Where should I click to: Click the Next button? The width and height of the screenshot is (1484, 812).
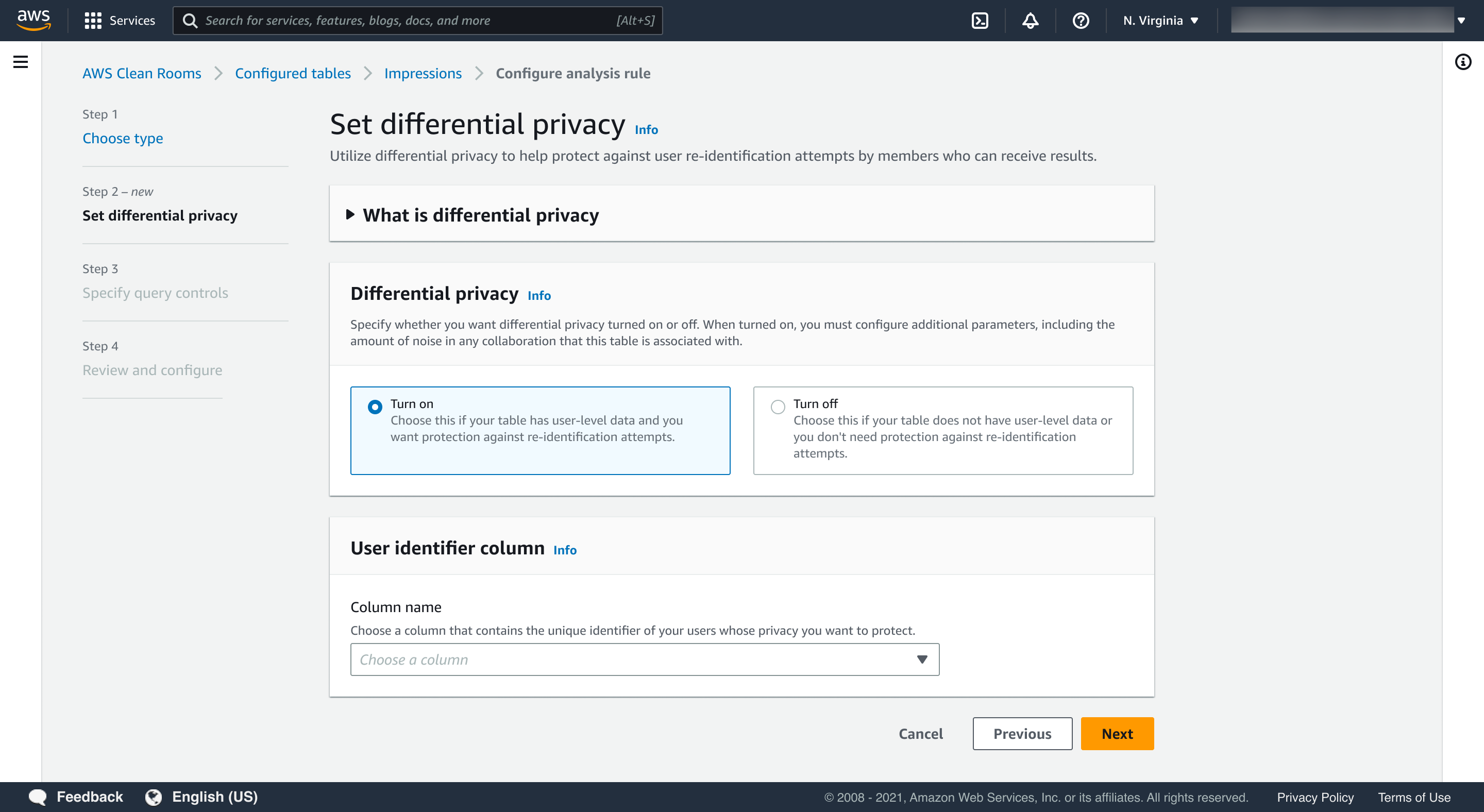(x=1117, y=734)
